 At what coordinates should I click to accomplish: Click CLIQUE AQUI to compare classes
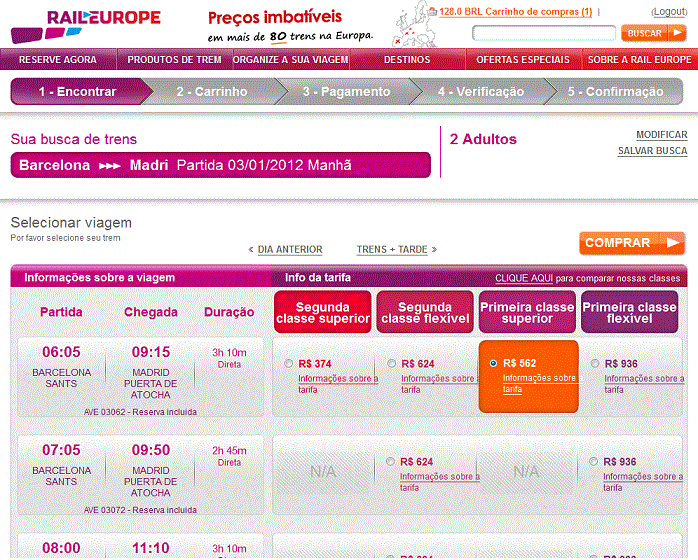524,278
